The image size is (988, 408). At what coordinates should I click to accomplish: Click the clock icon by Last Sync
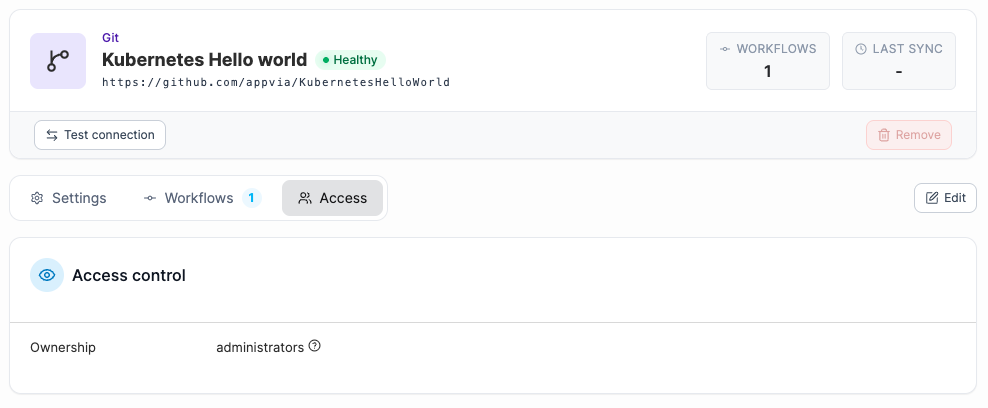click(861, 49)
